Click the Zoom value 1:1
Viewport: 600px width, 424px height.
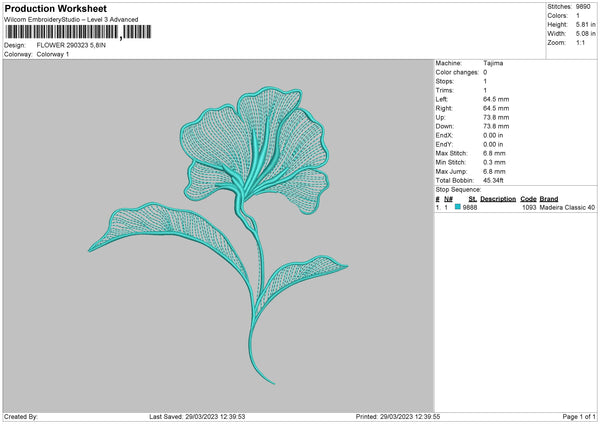580,43
